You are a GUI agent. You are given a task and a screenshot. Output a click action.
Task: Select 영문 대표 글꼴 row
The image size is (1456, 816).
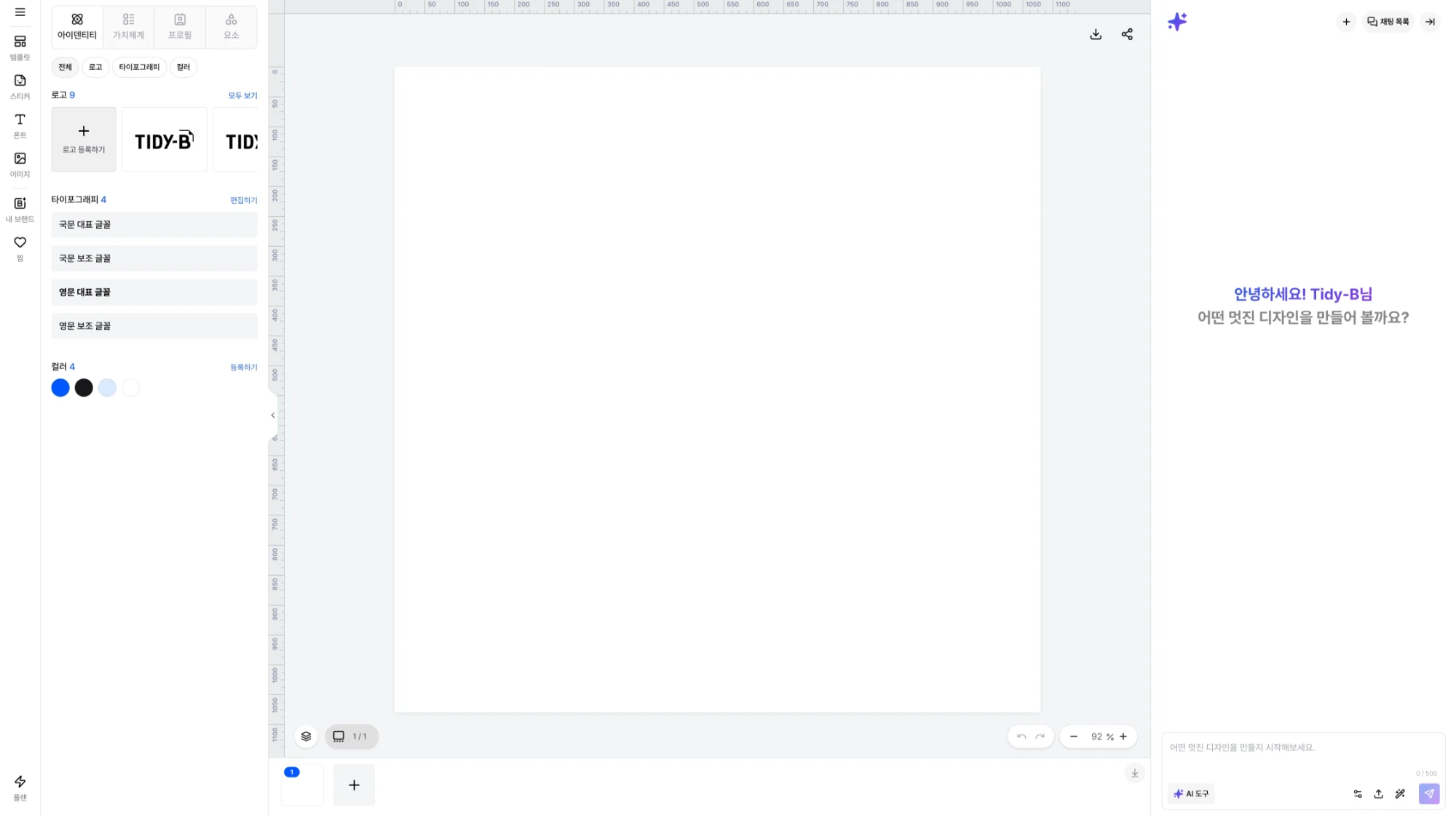pos(154,292)
